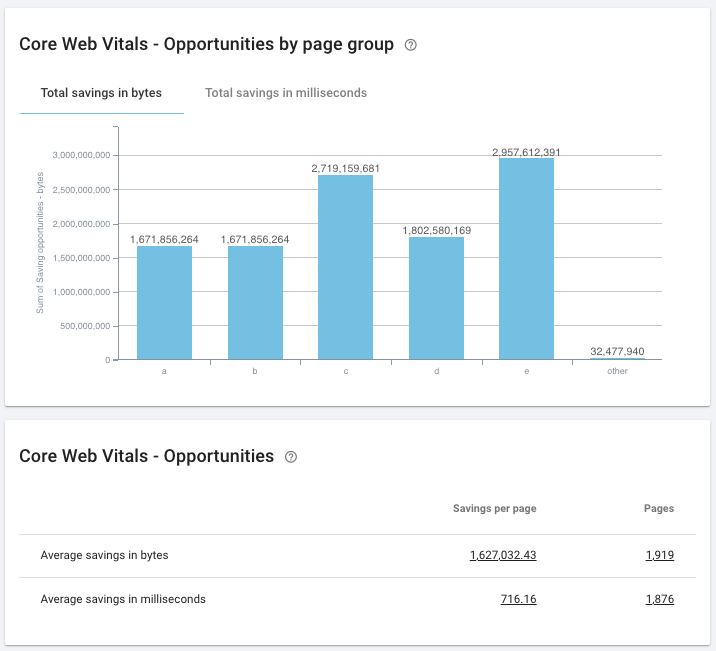The height and width of the screenshot is (651, 716).
Task: Click the tiny bar for group other
Action: (617, 358)
